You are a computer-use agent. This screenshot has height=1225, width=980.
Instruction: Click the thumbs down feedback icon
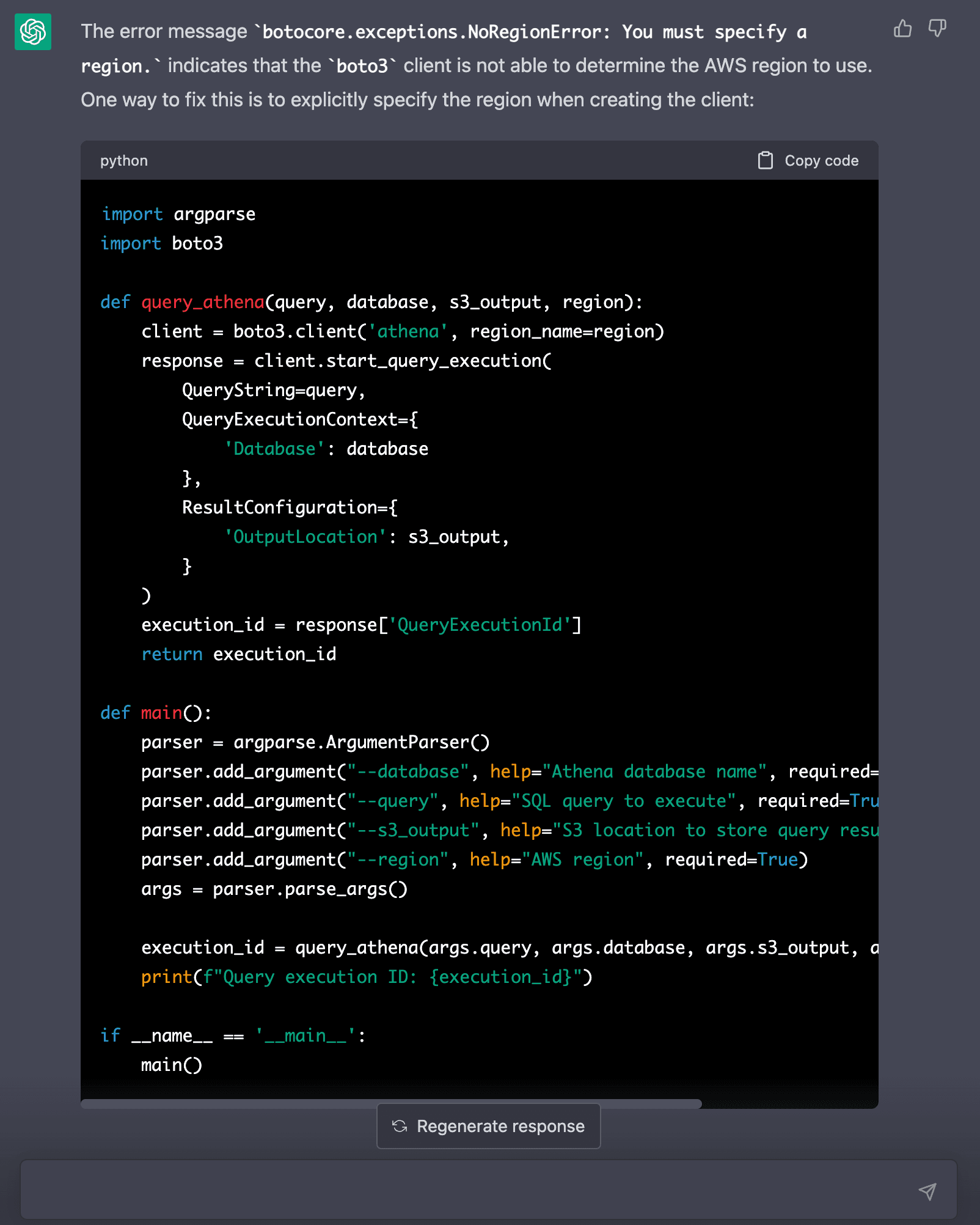937,29
